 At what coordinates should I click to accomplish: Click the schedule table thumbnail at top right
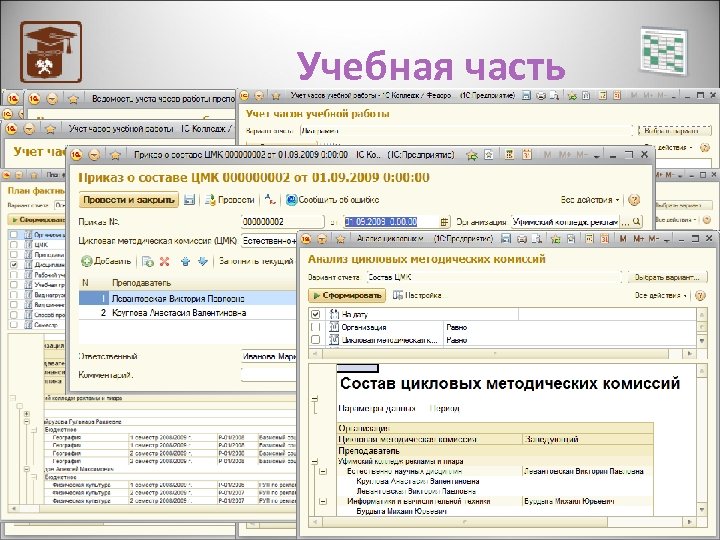point(664,51)
